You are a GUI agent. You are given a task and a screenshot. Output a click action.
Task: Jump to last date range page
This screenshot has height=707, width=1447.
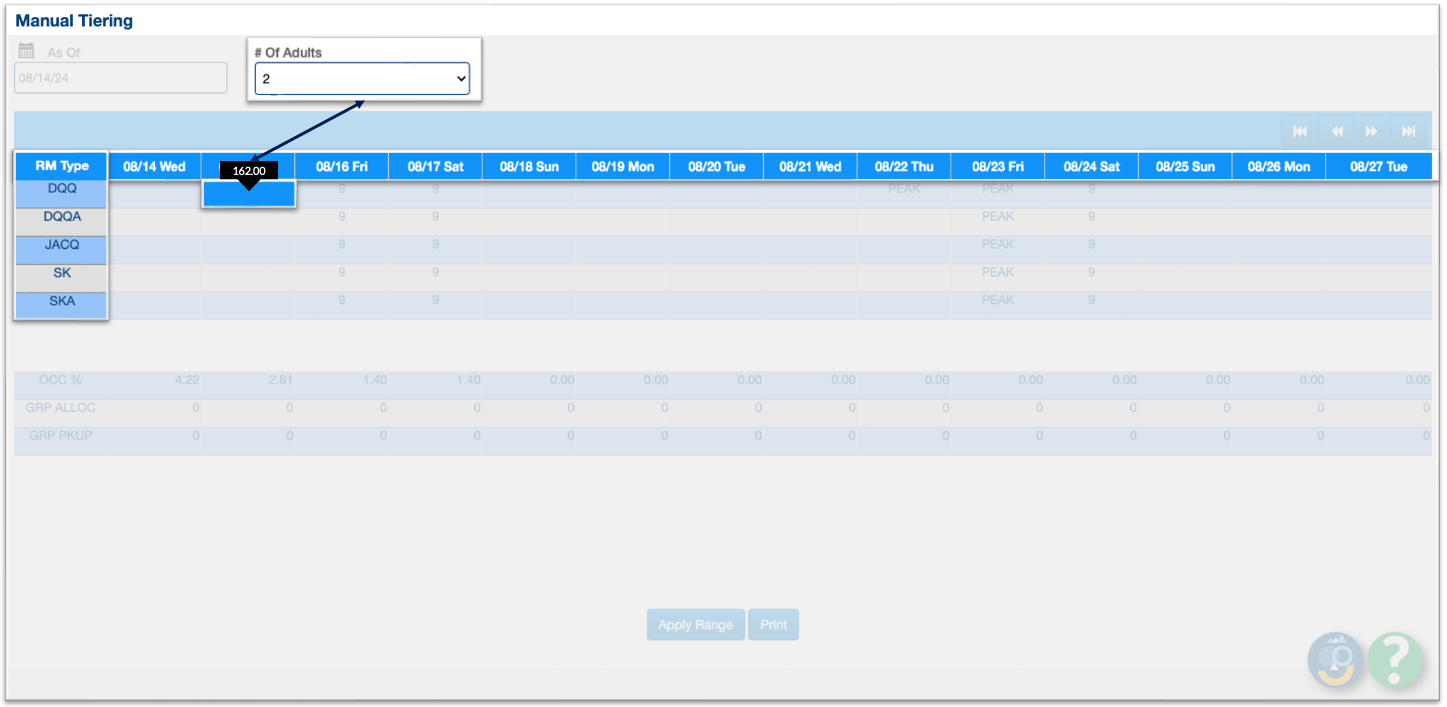click(1408, 131)
